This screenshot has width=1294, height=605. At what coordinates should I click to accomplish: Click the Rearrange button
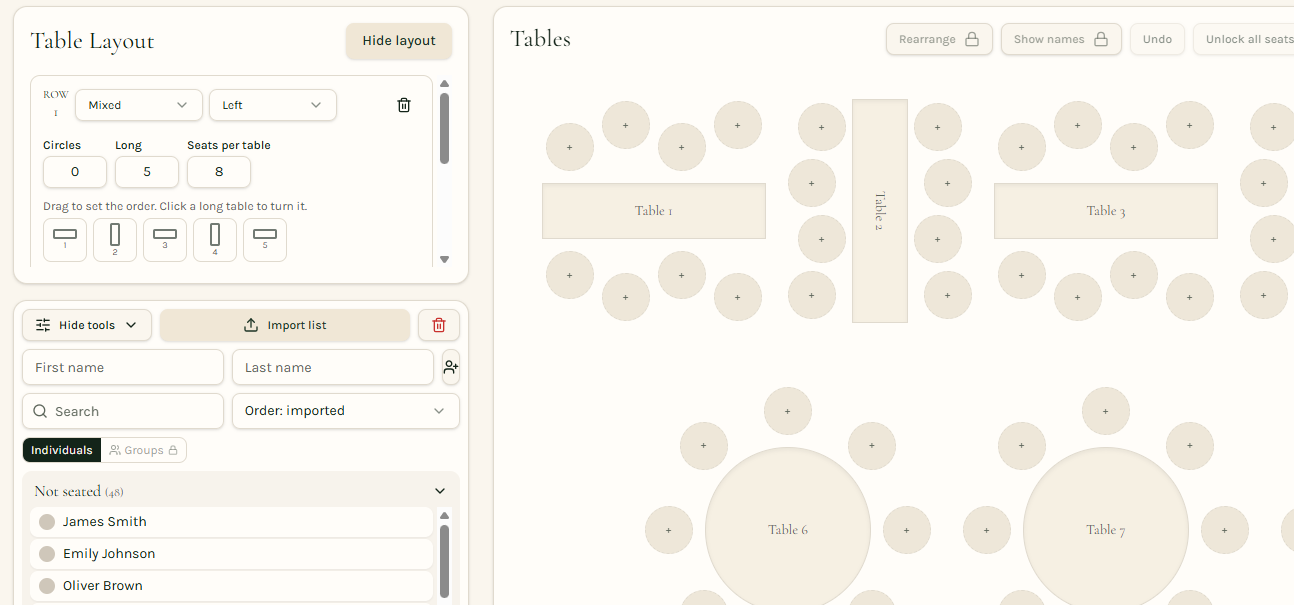[x=939, y=39]
